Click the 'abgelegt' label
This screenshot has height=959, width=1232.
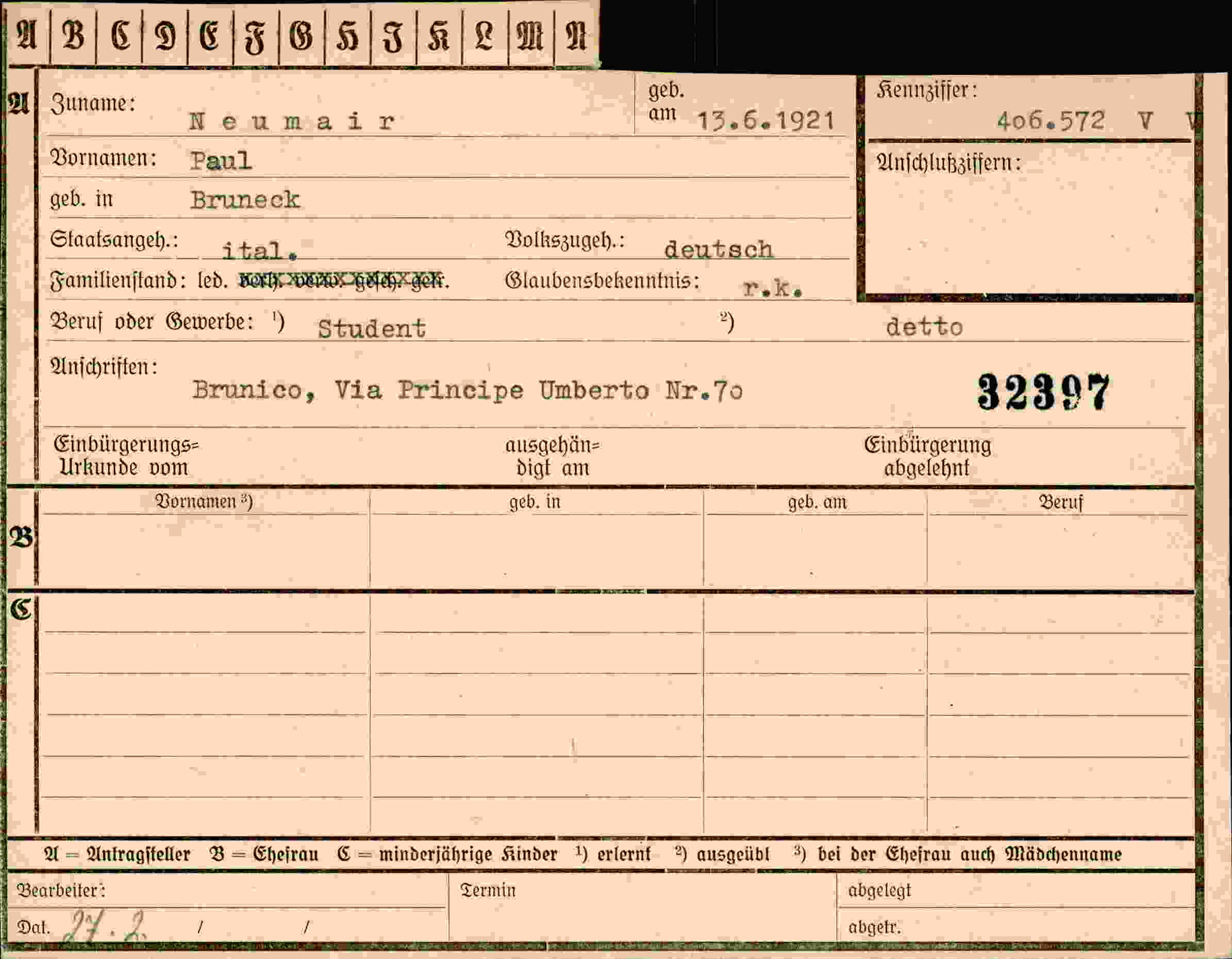[x=879, y=891]
